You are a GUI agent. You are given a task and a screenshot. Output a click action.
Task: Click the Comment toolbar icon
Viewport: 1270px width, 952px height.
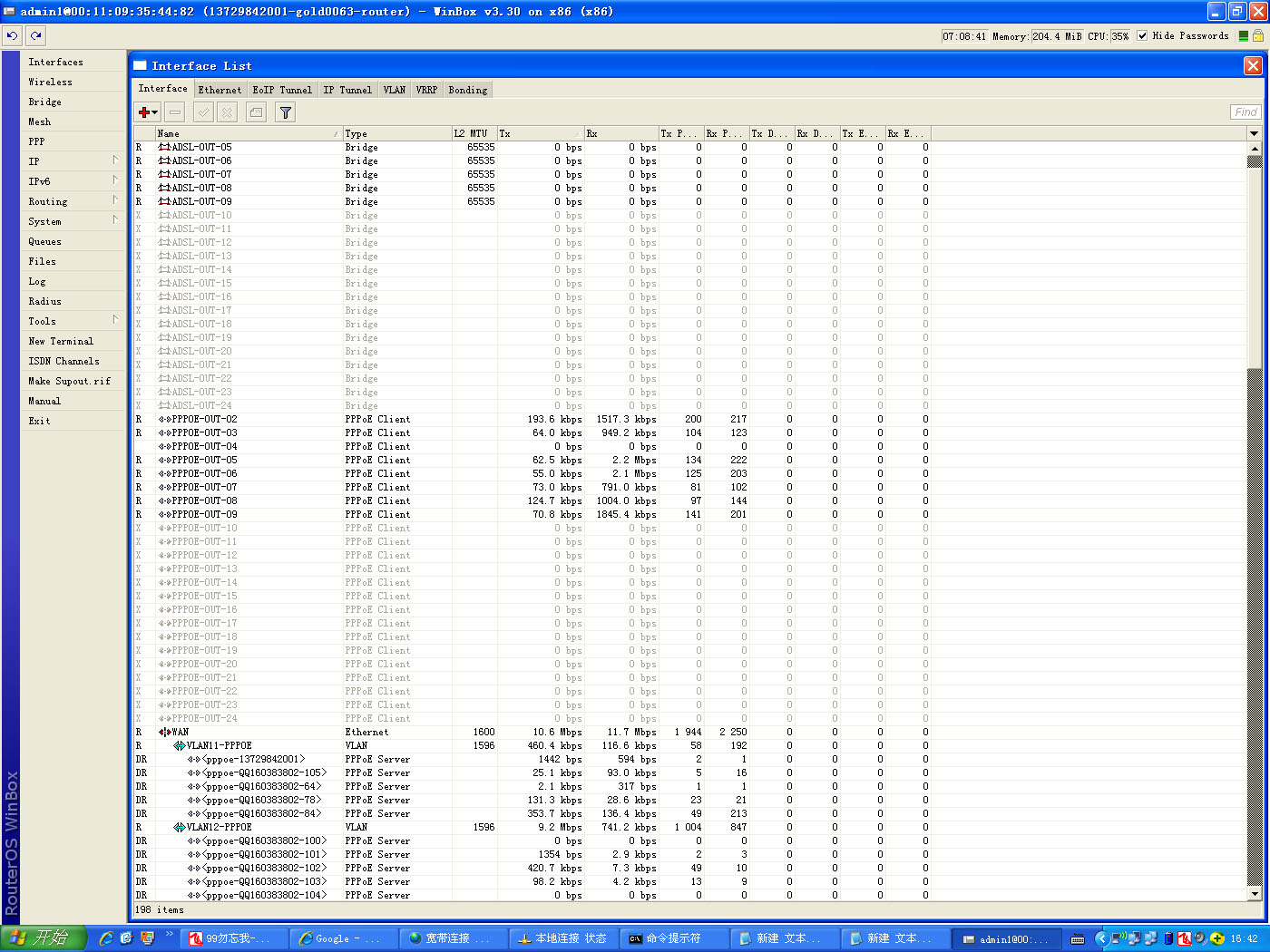[x=257, y=112]
